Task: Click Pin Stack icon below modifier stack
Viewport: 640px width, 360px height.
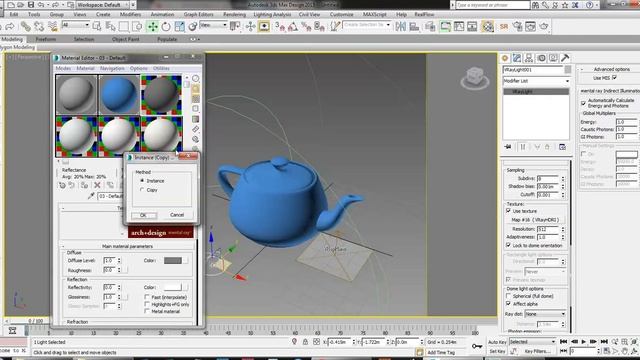Action: pos(508,147)
